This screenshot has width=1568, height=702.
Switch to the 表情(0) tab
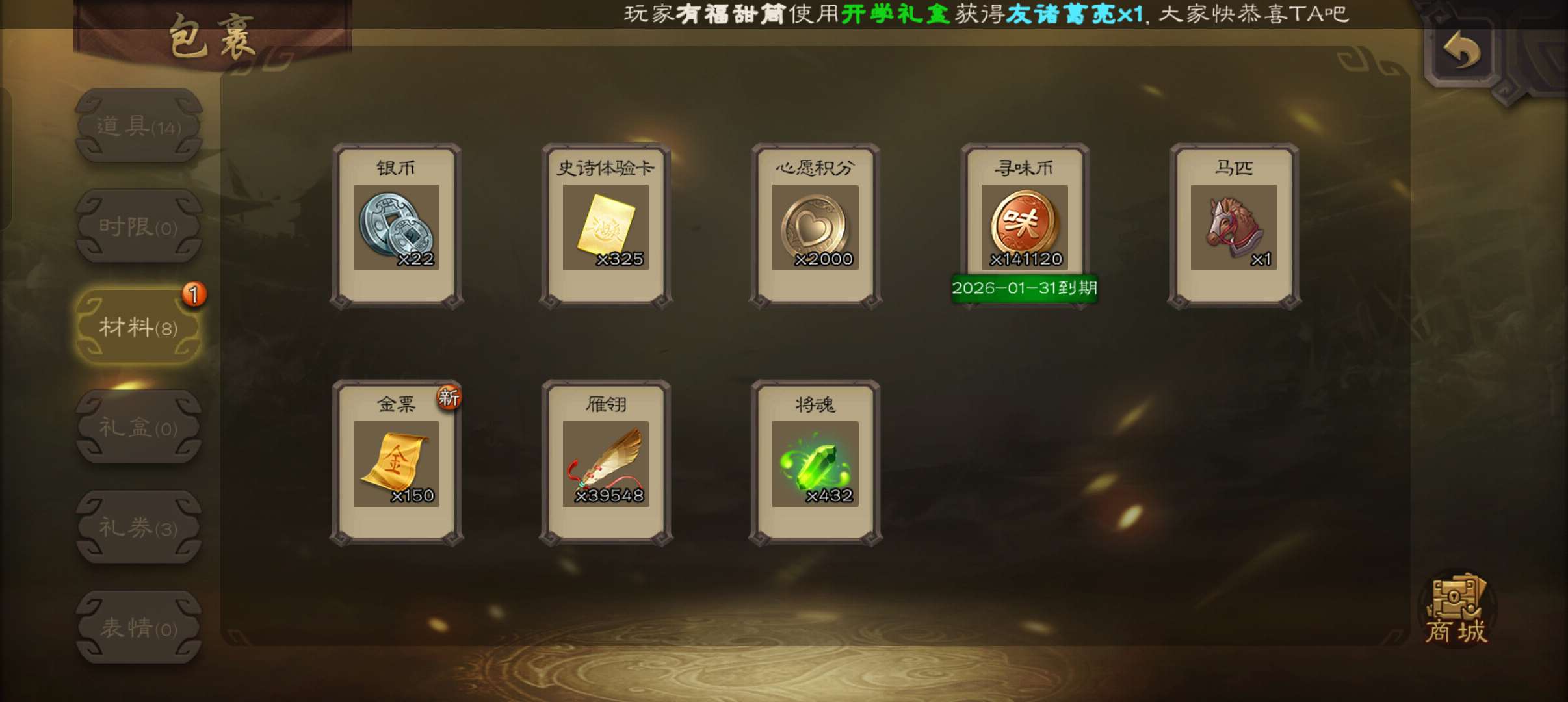pos(138,627)
